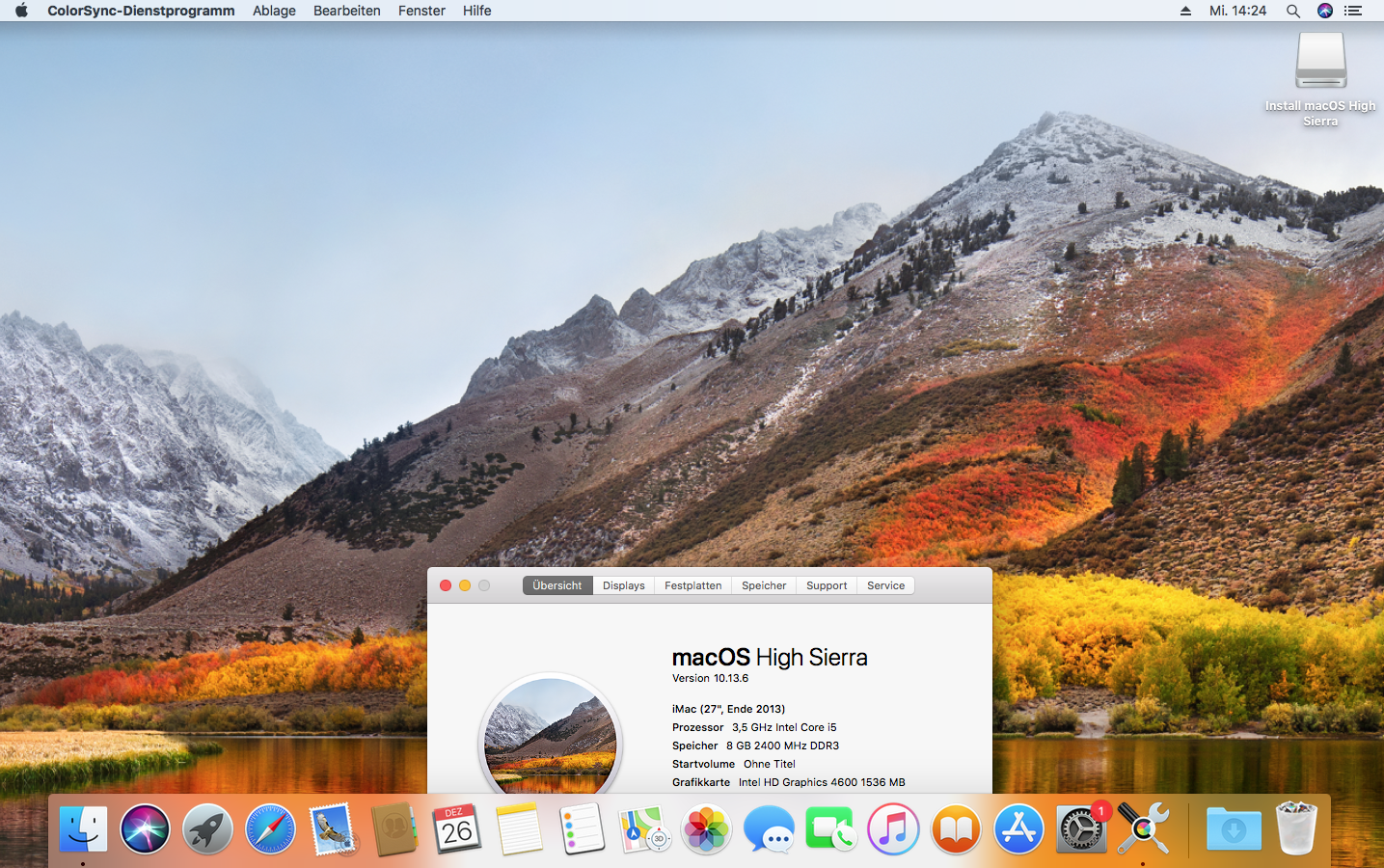Open the Mail stamp icon in Dock
Viewport: 1384px width, 868px height.
coord(333,829)
